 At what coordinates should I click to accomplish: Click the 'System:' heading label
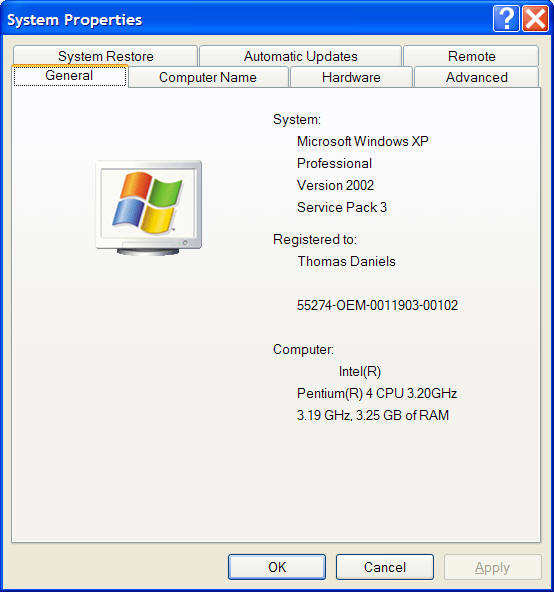297,119
